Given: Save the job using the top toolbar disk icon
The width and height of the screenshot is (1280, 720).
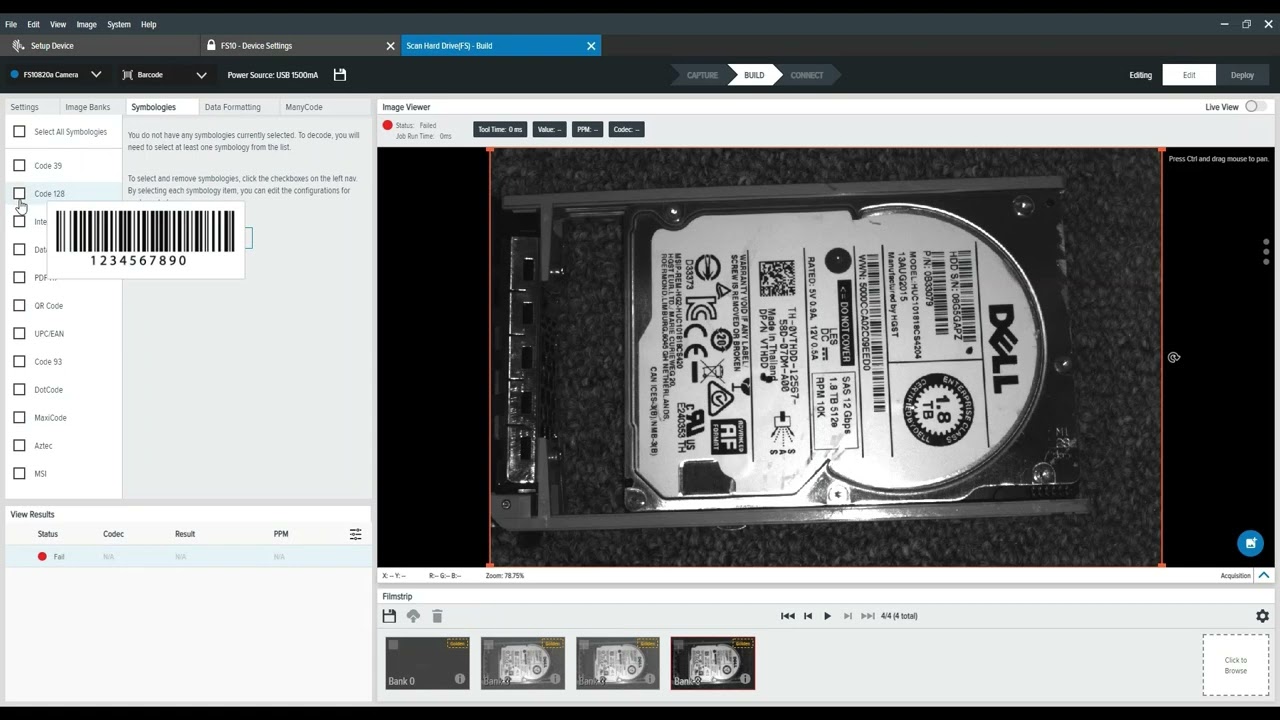Looking at the screenshot, I should (x=340, y=75).
